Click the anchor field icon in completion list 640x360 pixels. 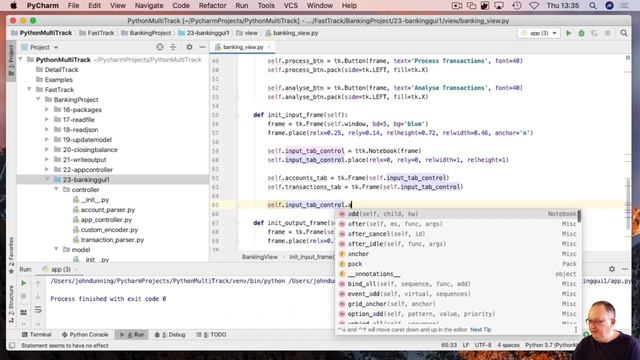(342, 254)
